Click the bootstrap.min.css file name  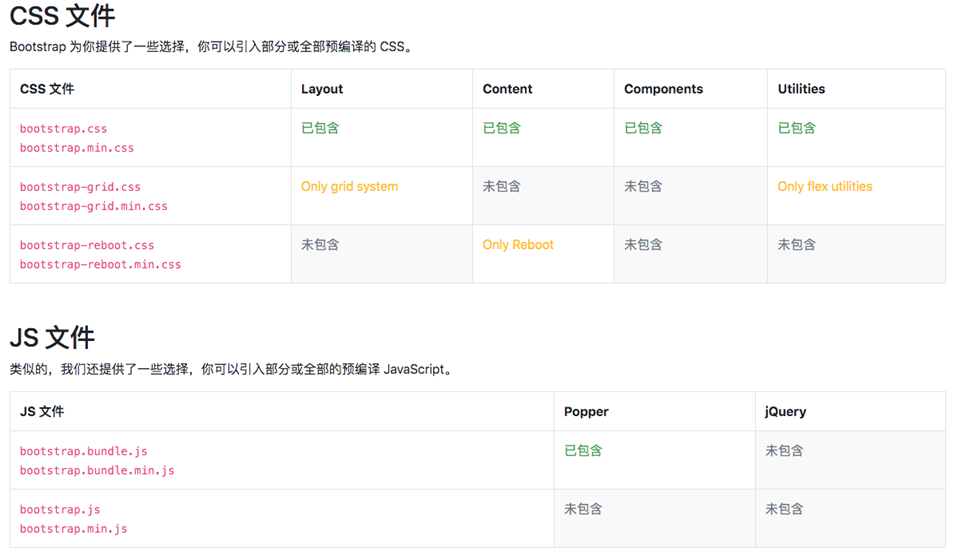77,148
